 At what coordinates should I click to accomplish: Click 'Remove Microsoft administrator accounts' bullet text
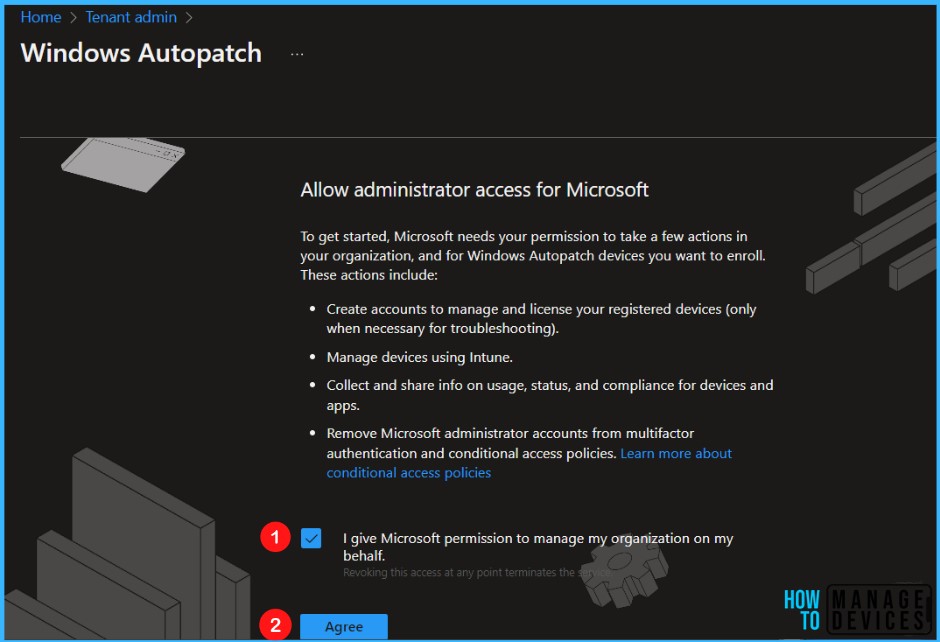[529, 453]
